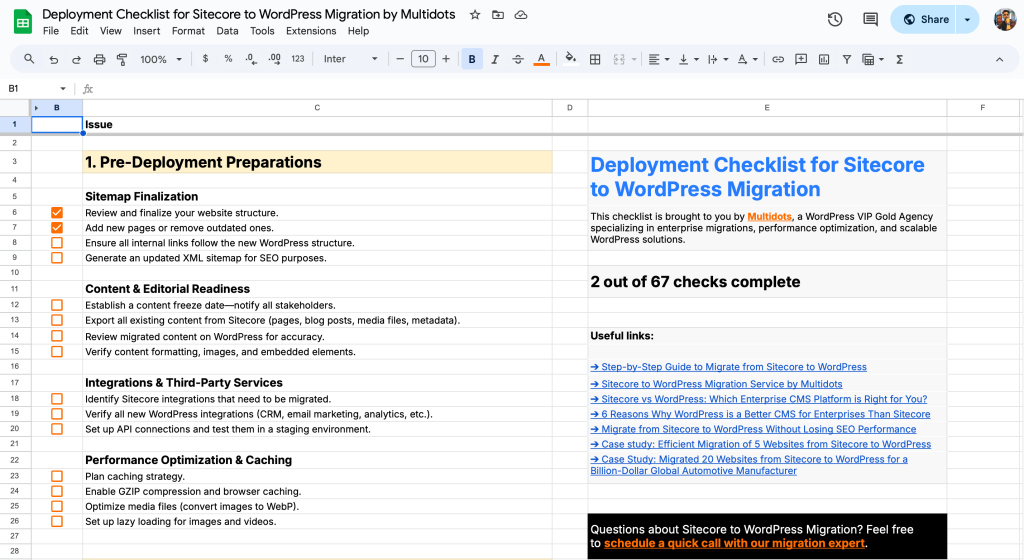Open the fill color picker

pos(570,59)
